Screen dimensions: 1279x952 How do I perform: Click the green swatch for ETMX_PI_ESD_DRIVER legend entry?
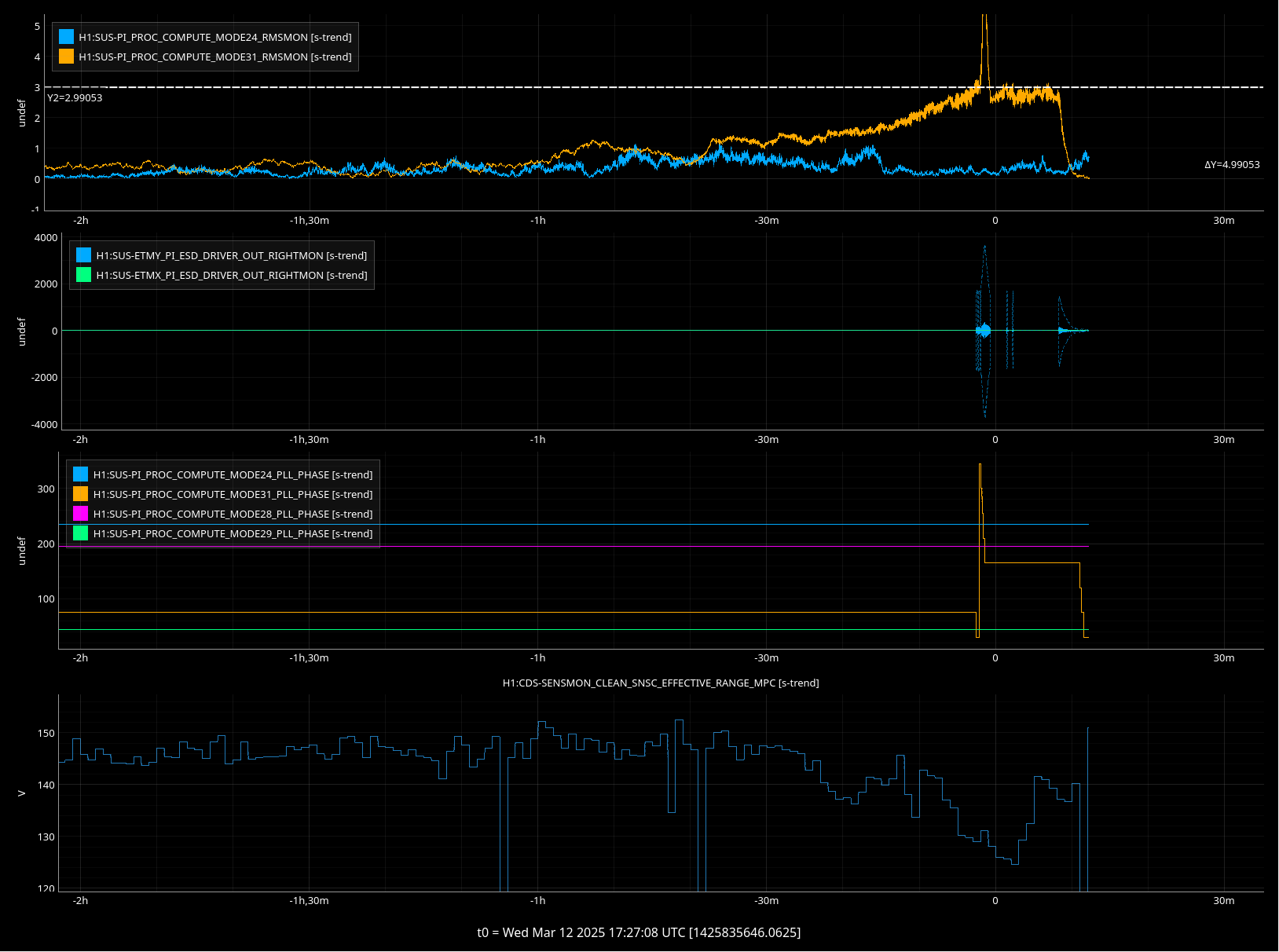coord(84,275)
